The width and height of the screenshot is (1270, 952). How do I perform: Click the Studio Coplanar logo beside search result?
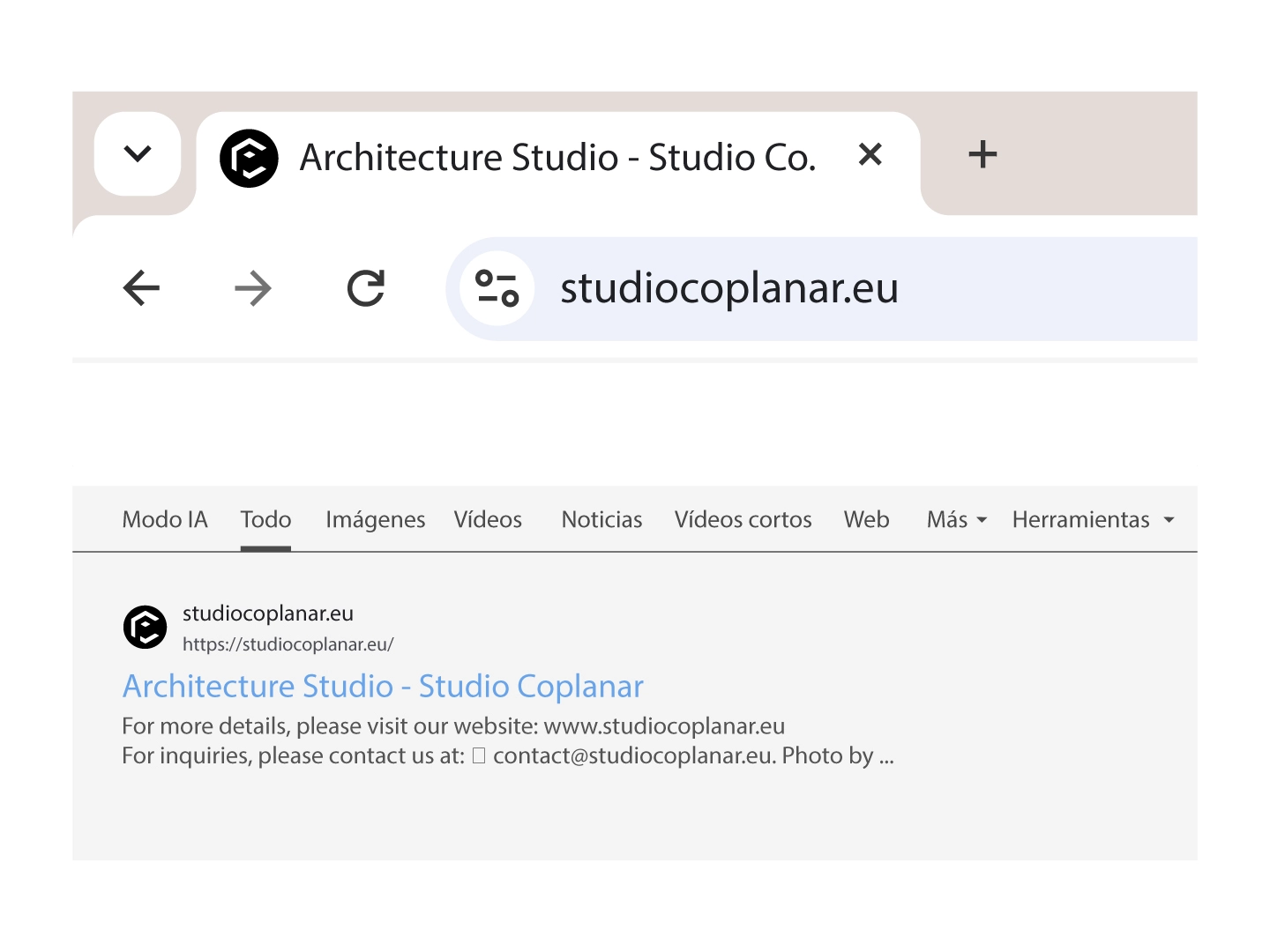pyautogui.click(x=146, y=628)
